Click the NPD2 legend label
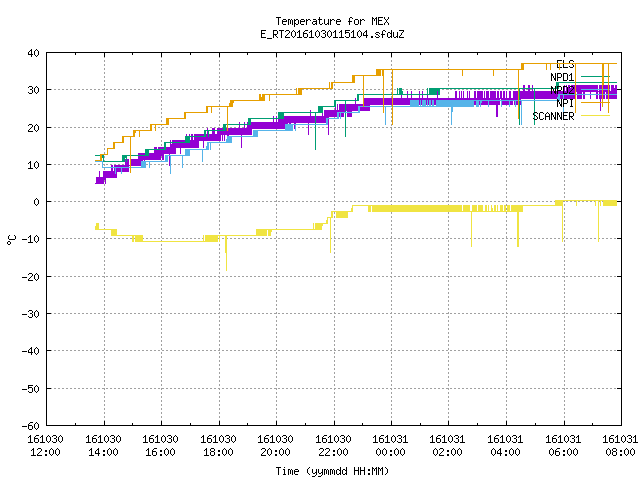The height and width of the screenshot is (480, 640). click(562, 90)
